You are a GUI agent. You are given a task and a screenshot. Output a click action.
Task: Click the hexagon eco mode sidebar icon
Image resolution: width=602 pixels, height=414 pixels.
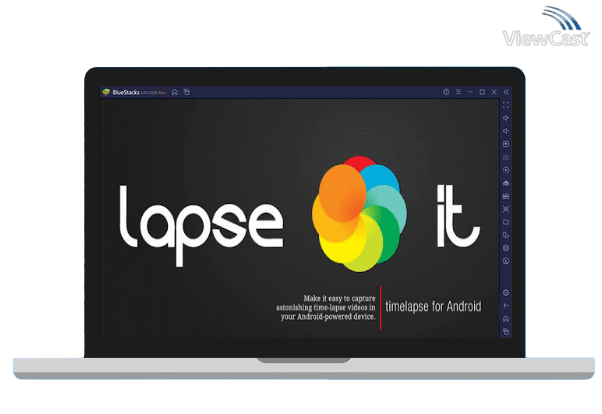point(506,248)
